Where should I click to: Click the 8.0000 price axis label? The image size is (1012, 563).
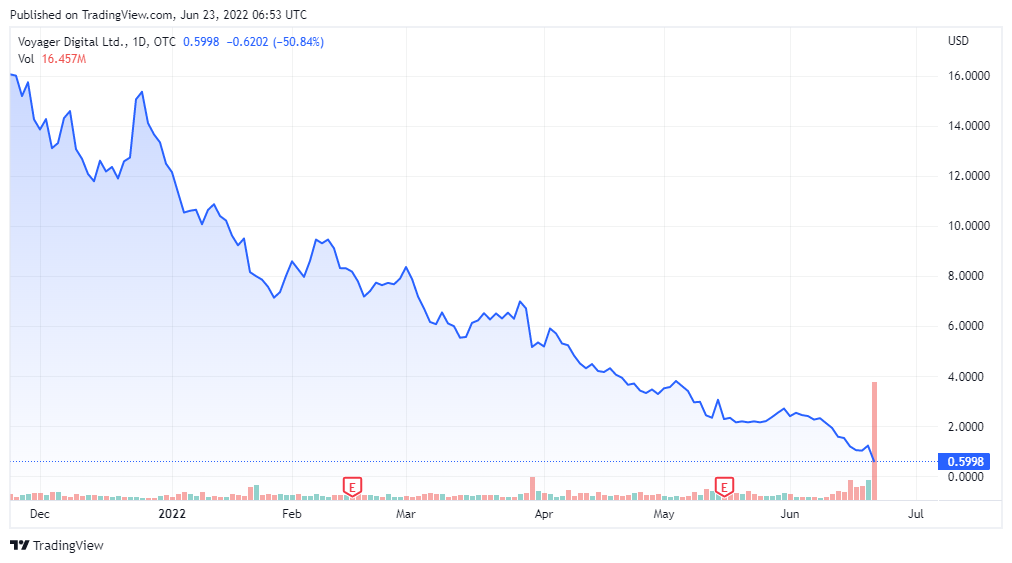[x=968, y=276]
